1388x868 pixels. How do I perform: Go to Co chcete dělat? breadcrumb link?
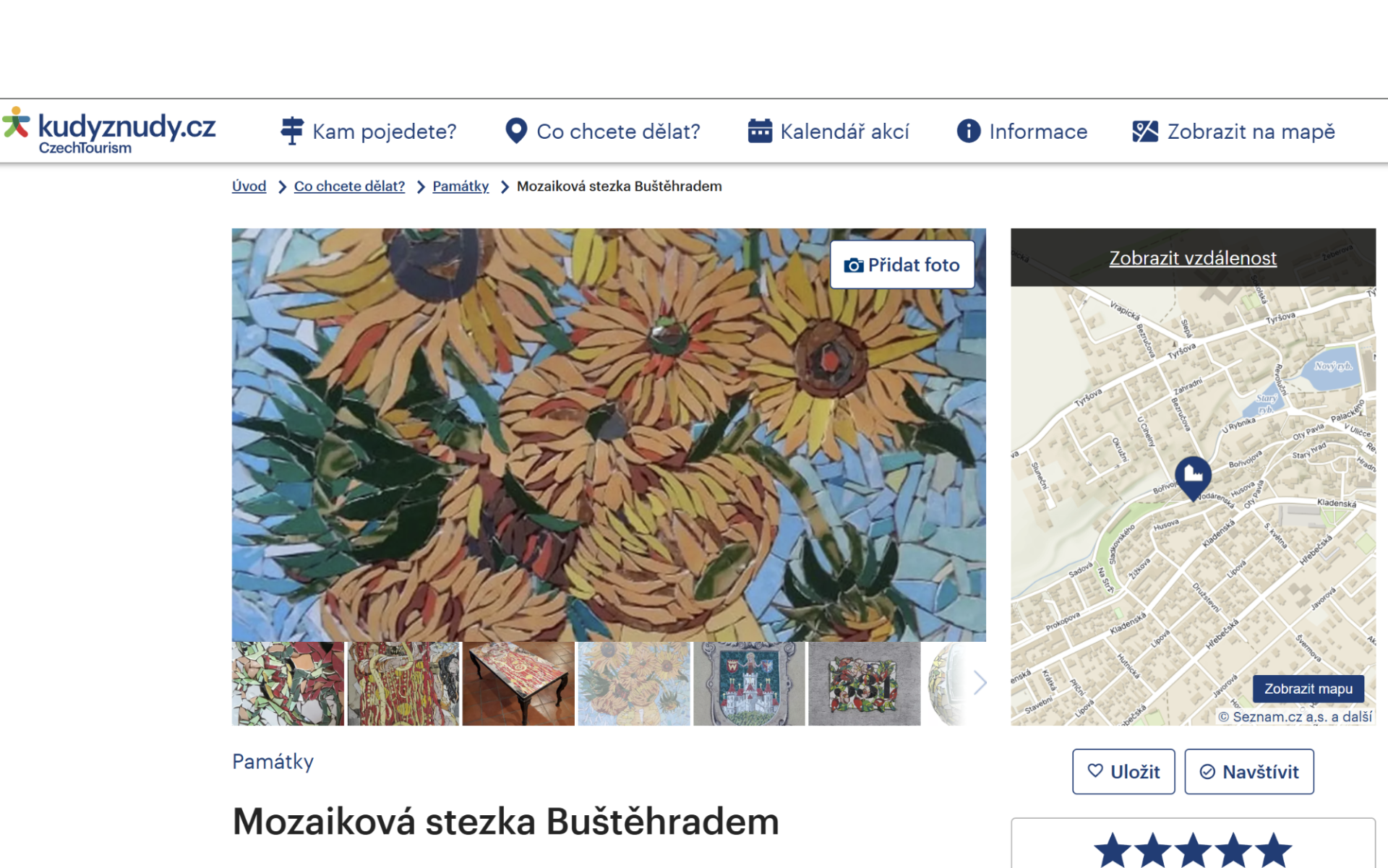[349, 186]
